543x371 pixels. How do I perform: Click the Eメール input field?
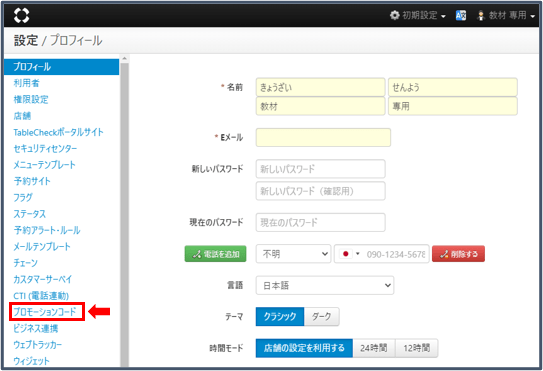click(323, 138)
